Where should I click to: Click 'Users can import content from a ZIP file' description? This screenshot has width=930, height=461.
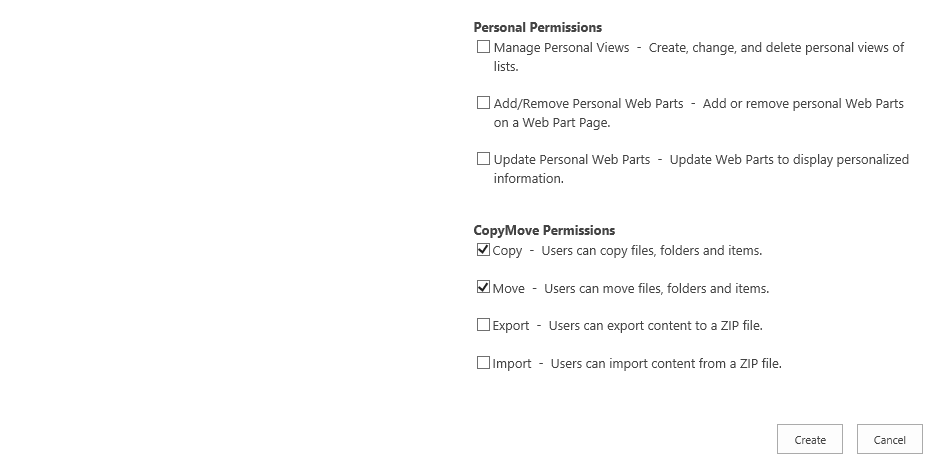click(665, 364)
